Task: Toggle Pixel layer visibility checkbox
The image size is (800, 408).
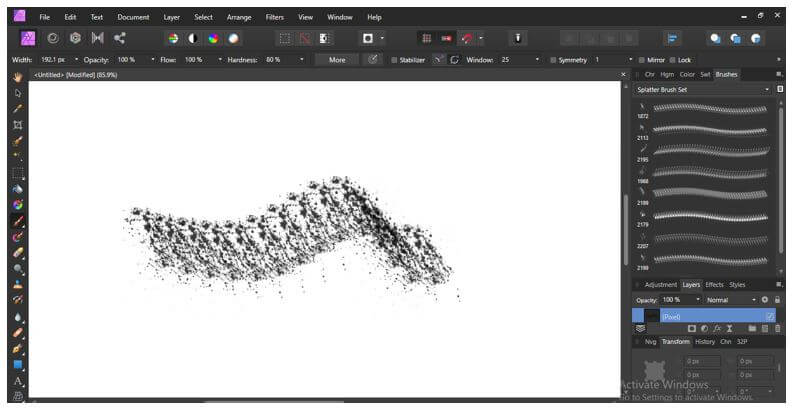Action: pyautogui.click(x=770, y=317)
